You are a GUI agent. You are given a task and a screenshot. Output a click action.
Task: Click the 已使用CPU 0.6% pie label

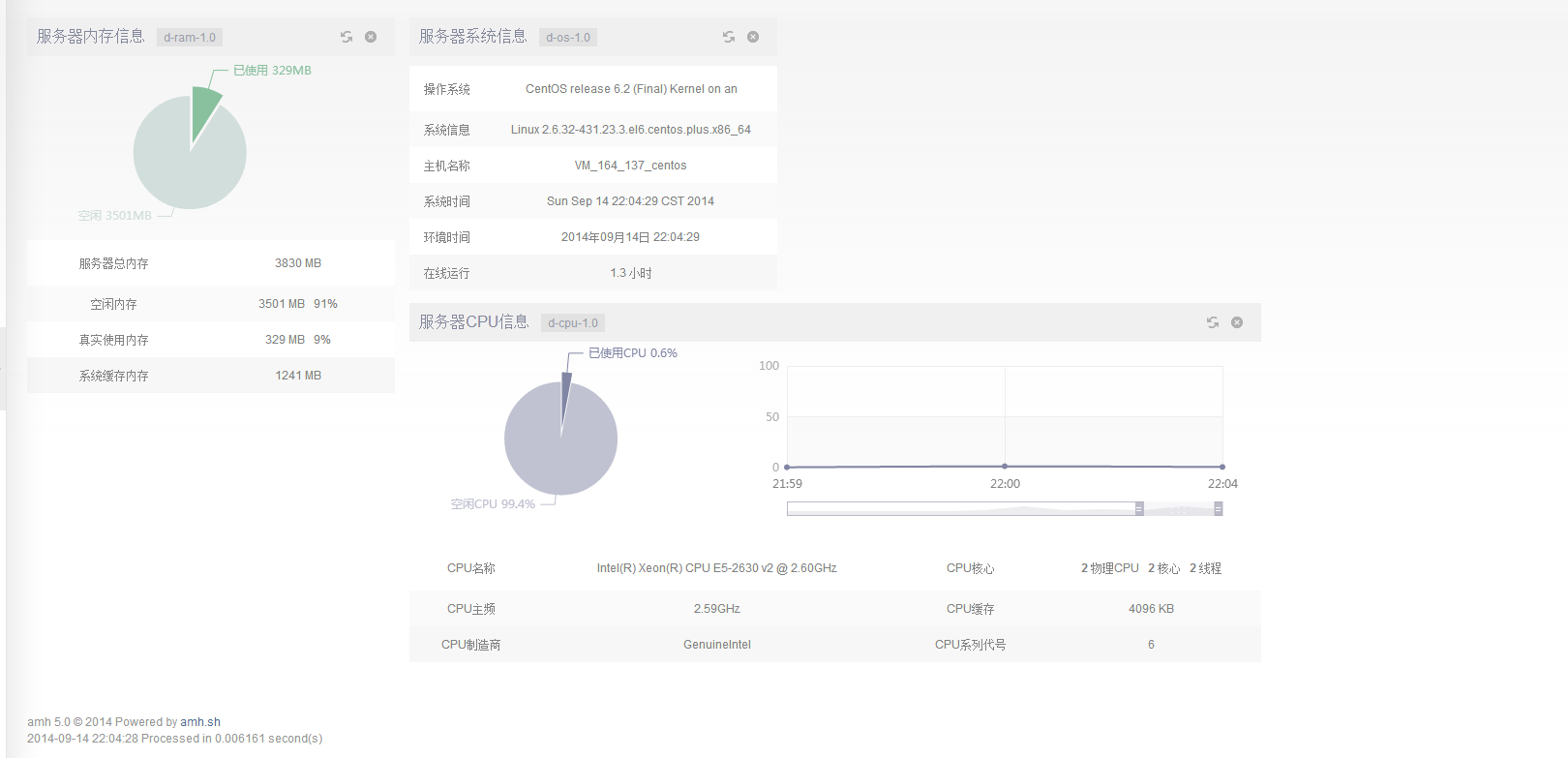click(633, 353)
